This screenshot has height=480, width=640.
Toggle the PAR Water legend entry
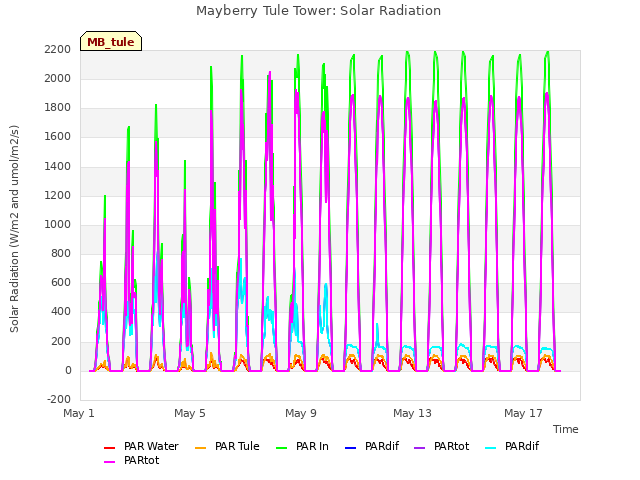click(x=141, y=447)
